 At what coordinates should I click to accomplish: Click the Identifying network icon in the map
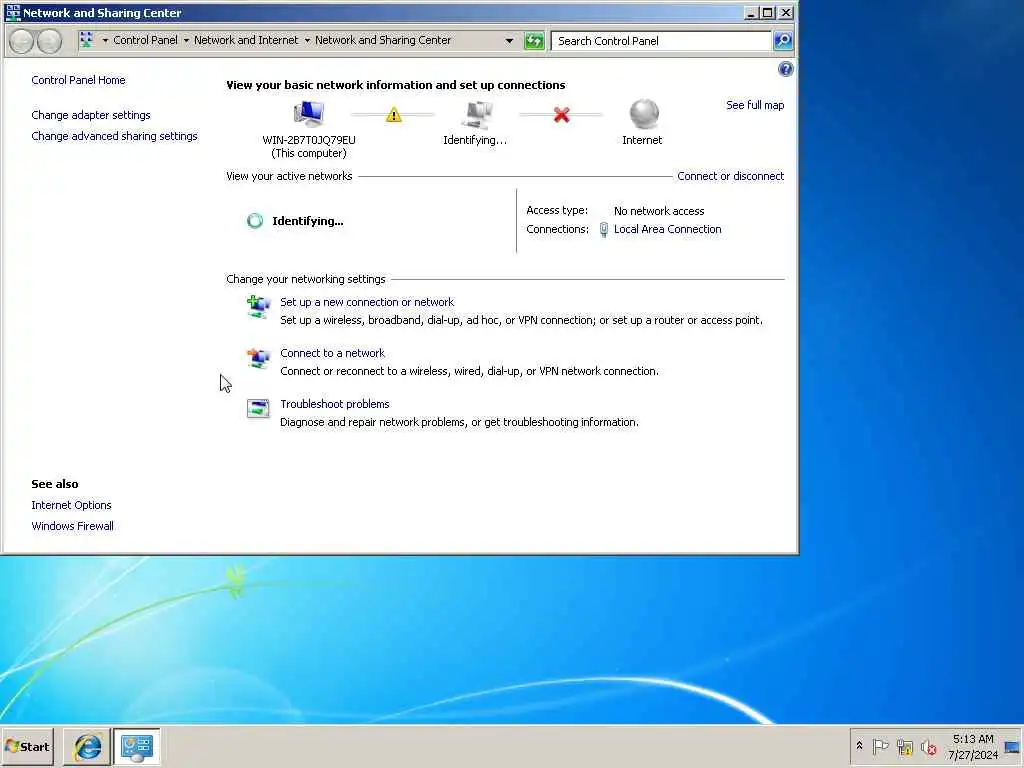tap(477, 115)
